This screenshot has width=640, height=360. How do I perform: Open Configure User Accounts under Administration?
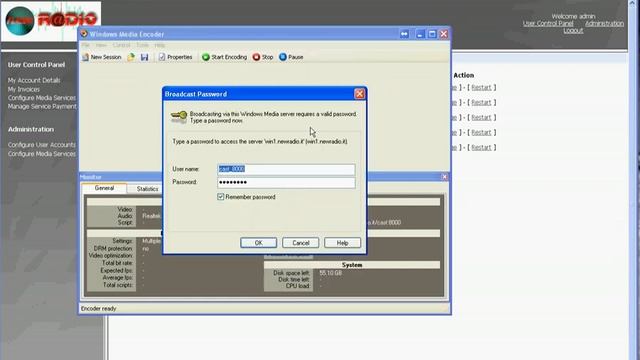(42, 145)
